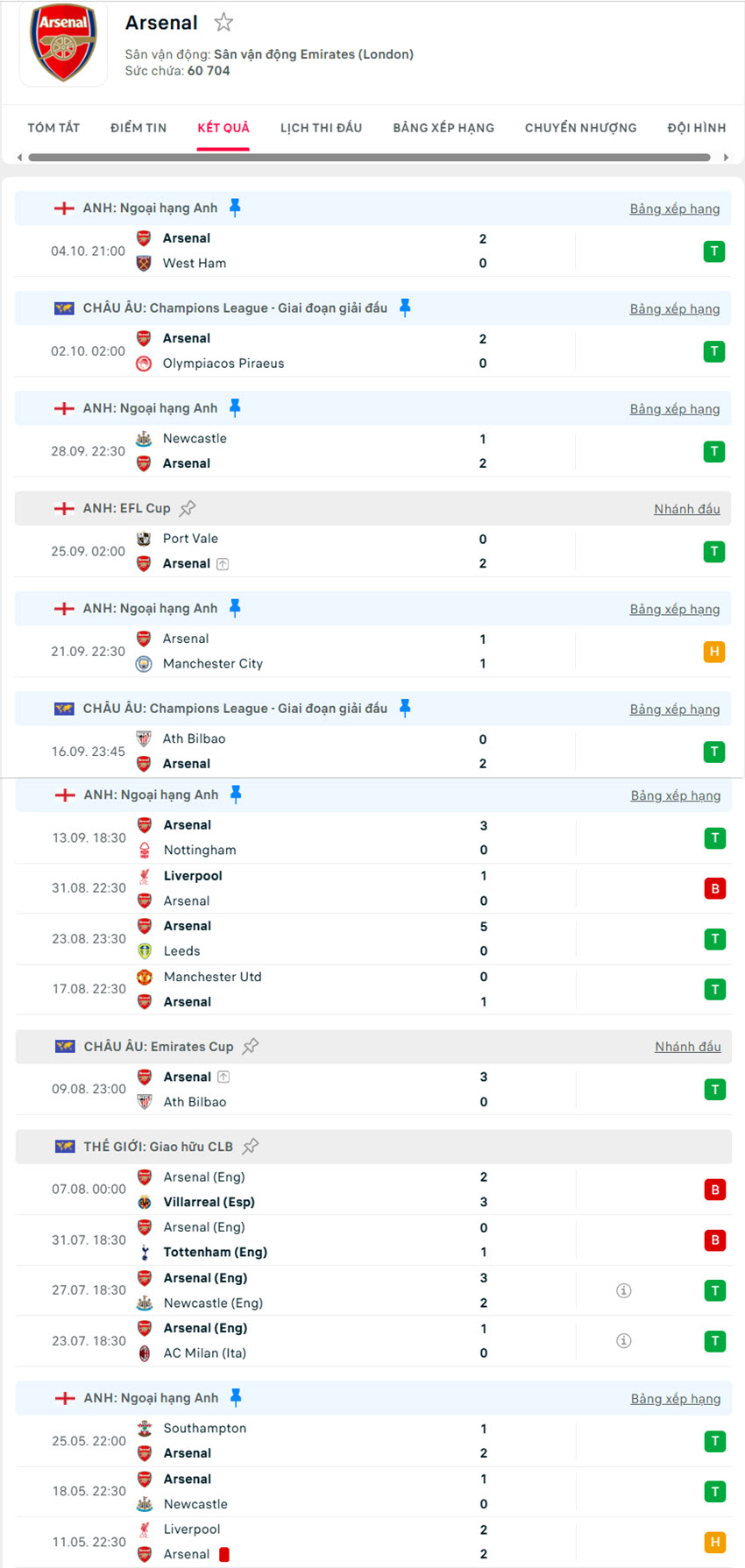
Task: Click the yellow H badge for Manchester City draw
Action: click(x=714, y=651)
